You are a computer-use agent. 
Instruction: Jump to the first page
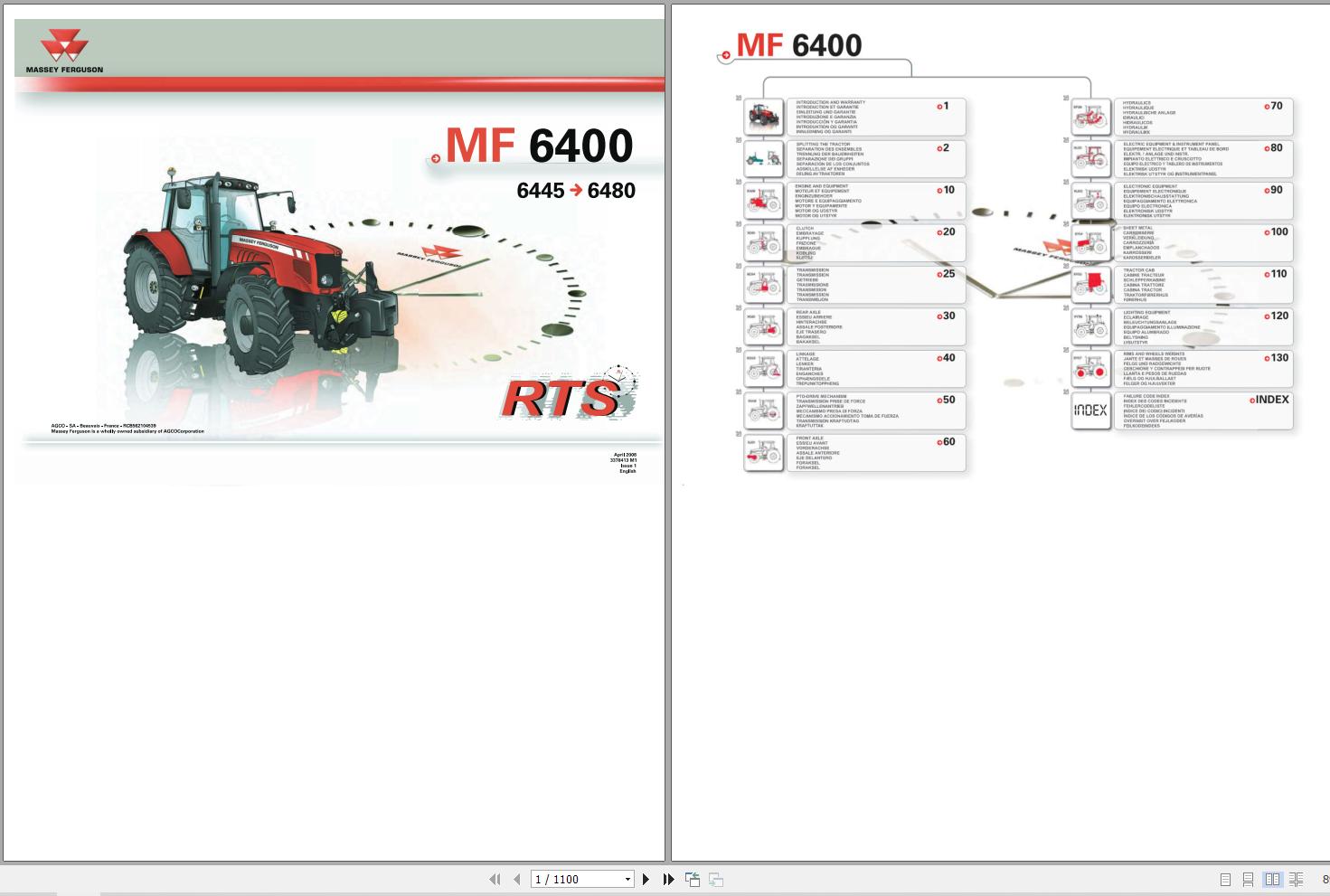(495, 879)
